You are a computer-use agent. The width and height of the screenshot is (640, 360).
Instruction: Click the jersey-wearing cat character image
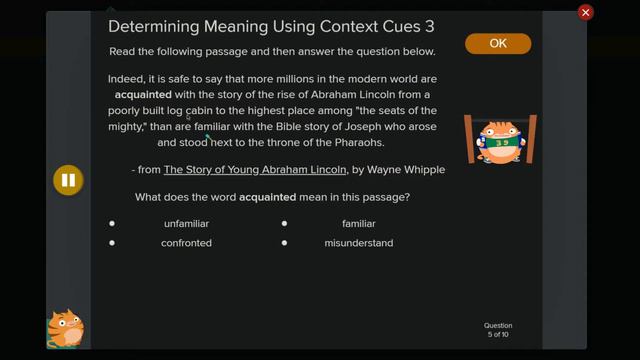pos(500,140)
